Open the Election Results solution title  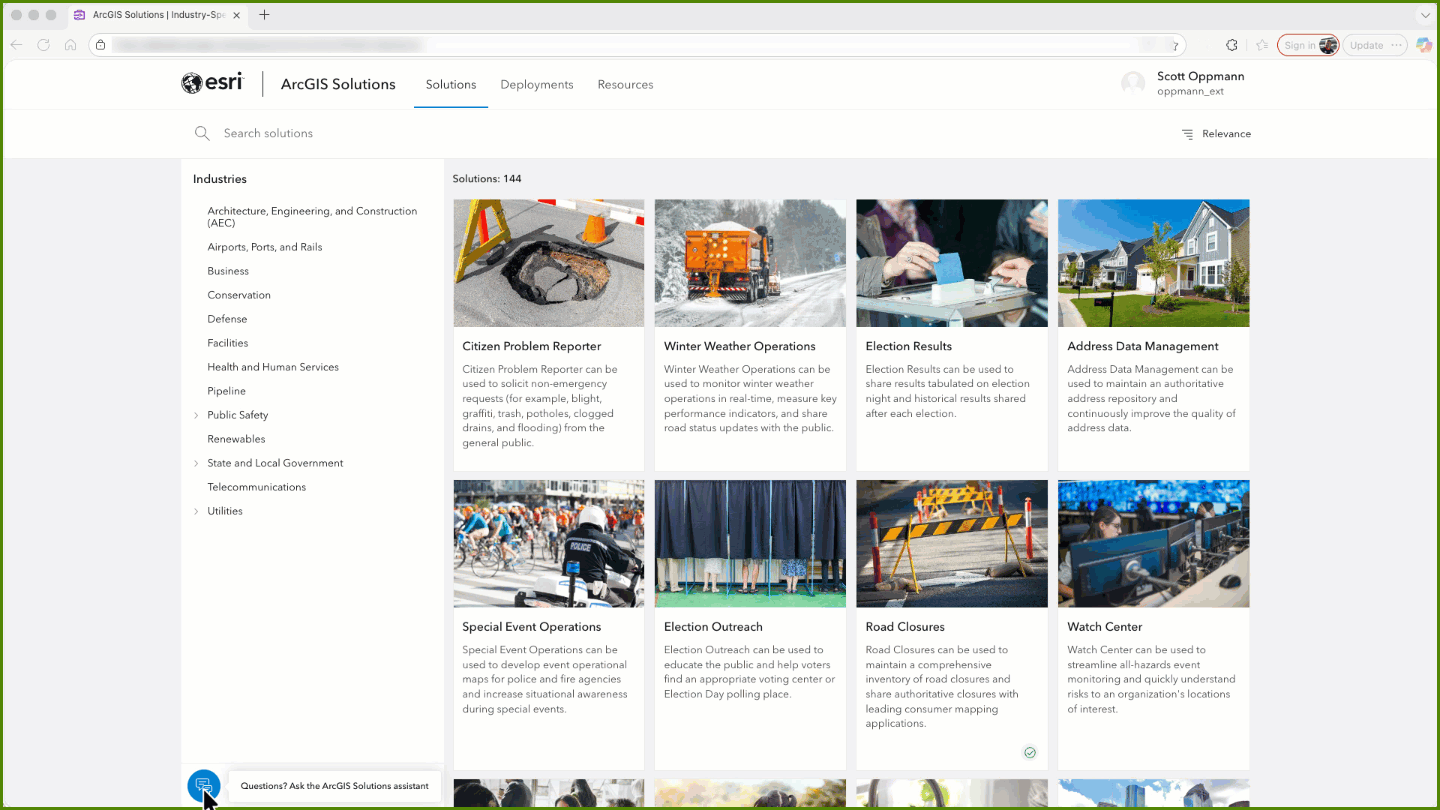[909, 346]
